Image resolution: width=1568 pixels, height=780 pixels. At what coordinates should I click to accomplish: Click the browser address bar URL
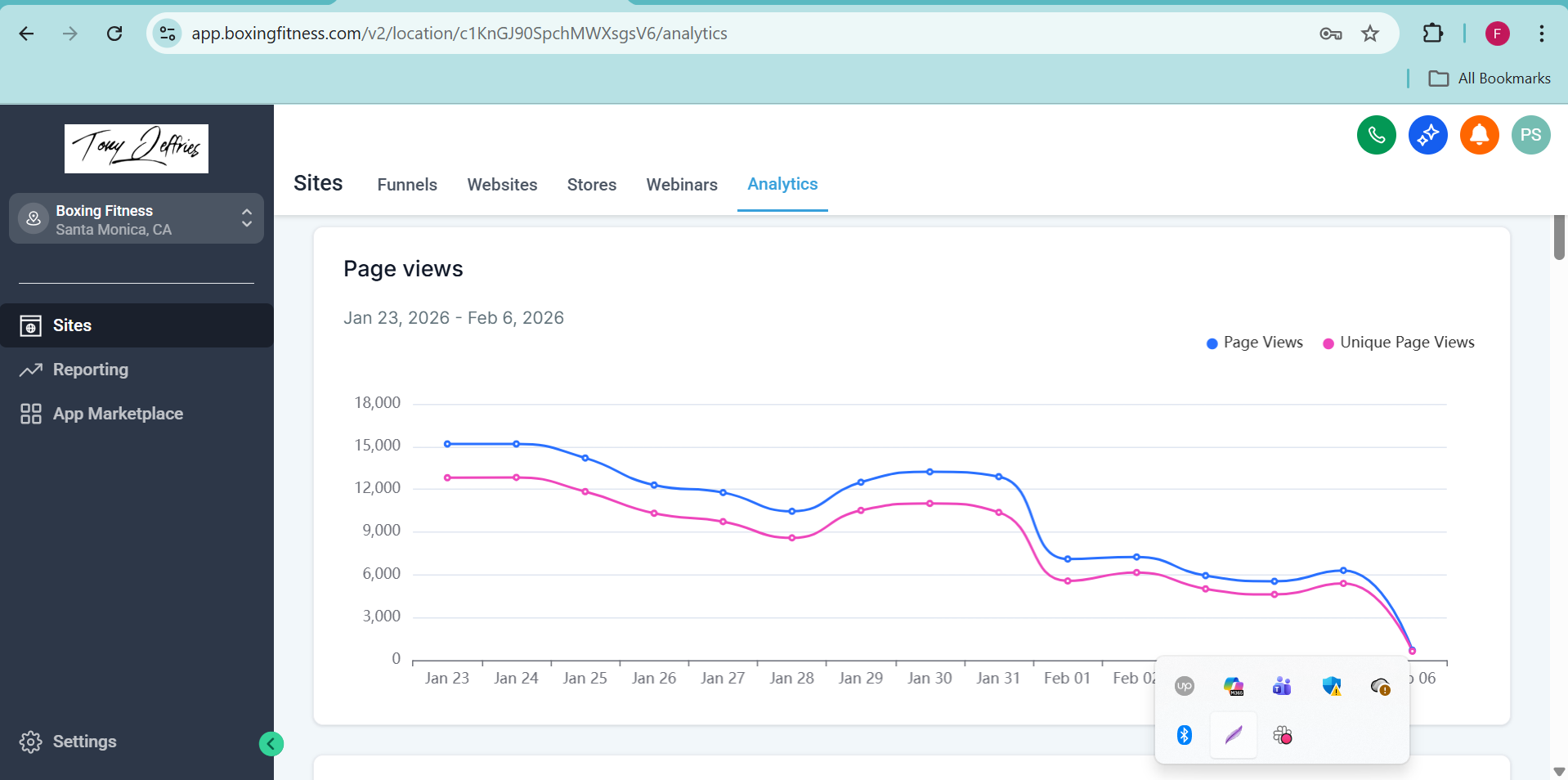click(459, 34)
